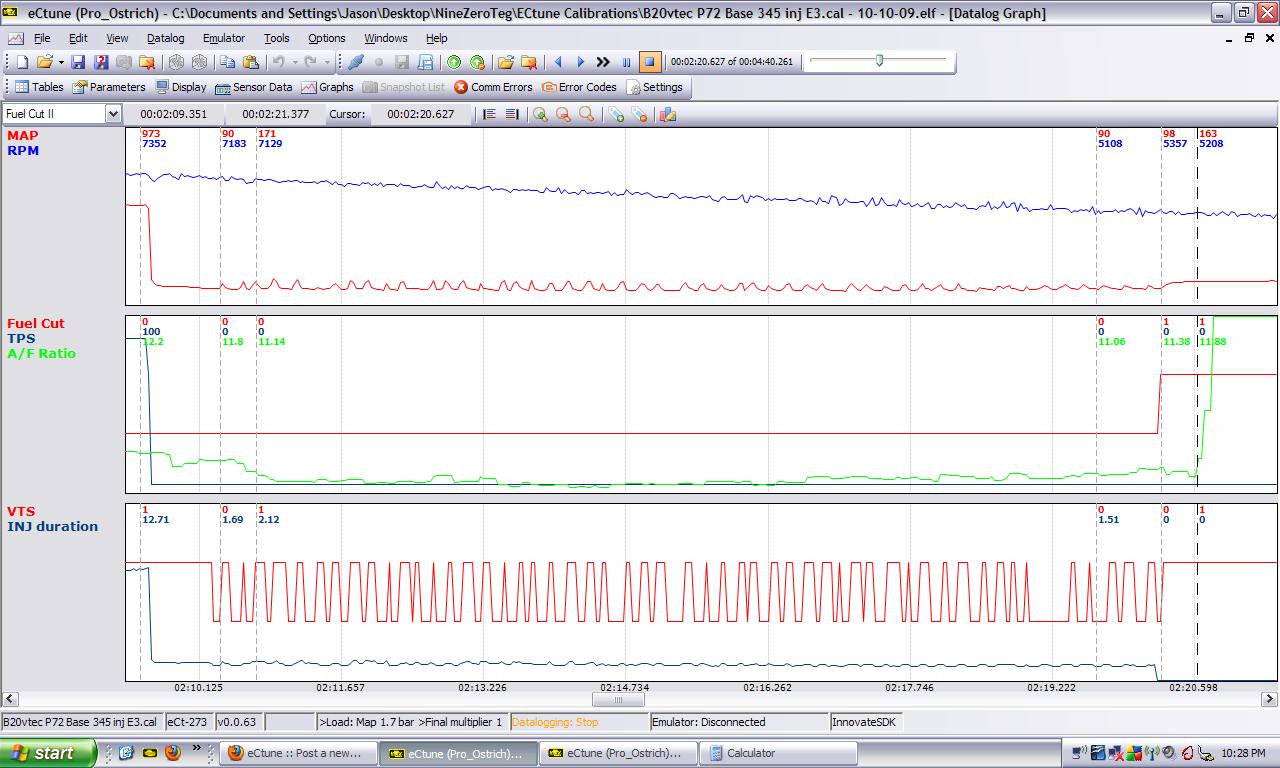Launch Firefox from the quick launch bar
The width and height of the screenshot is (1280, 768).
[172, 752]
